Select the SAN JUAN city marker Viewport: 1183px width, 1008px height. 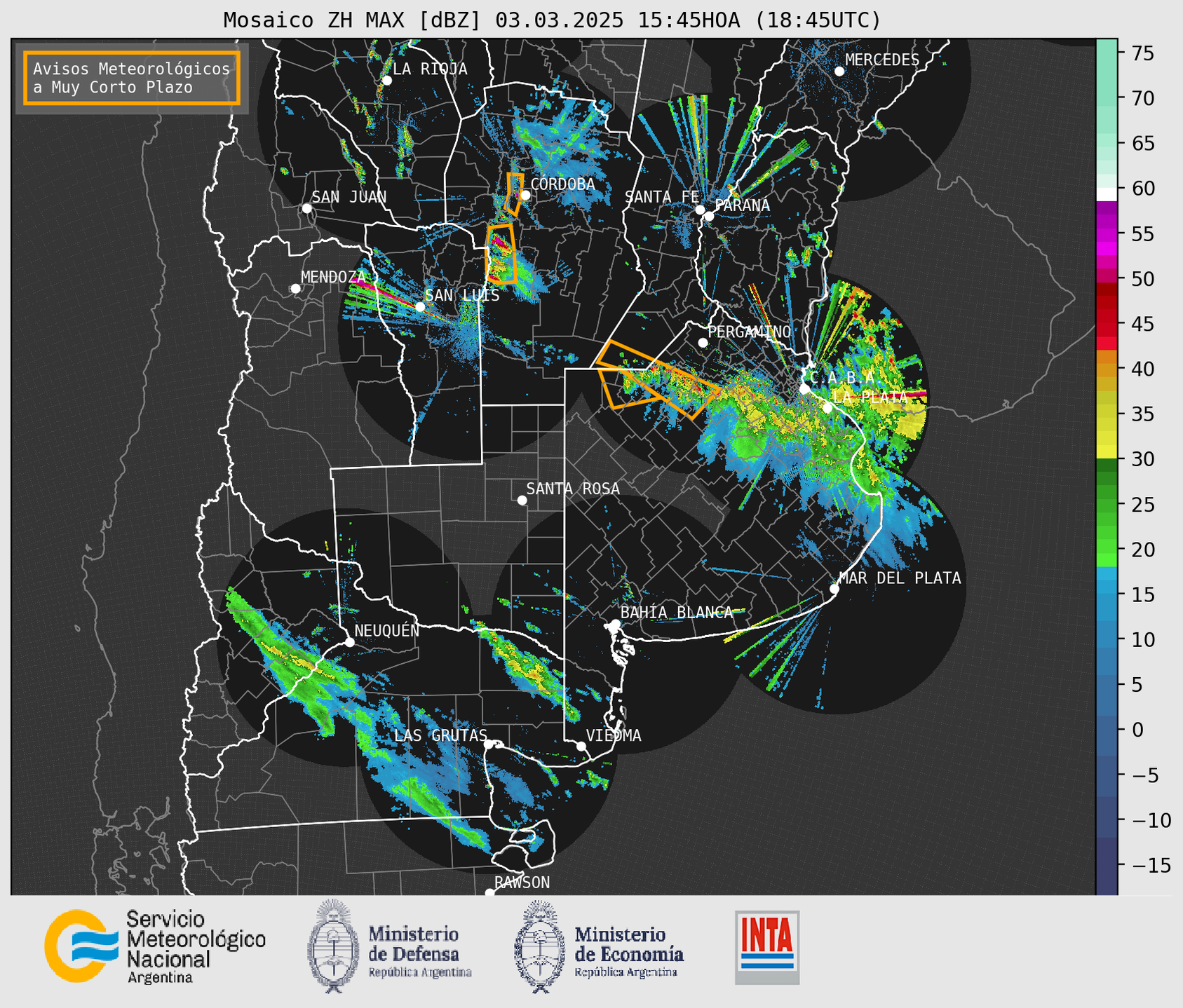click(306, 208)
